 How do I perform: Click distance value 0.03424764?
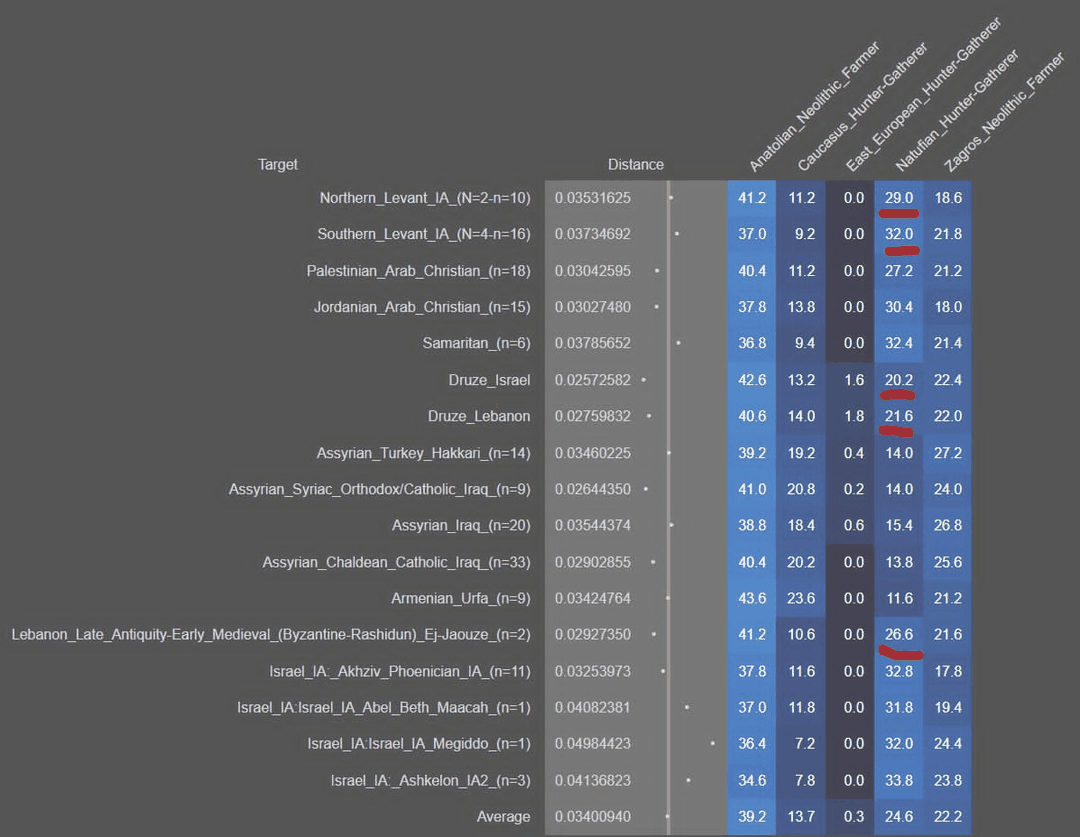point(592,599)
